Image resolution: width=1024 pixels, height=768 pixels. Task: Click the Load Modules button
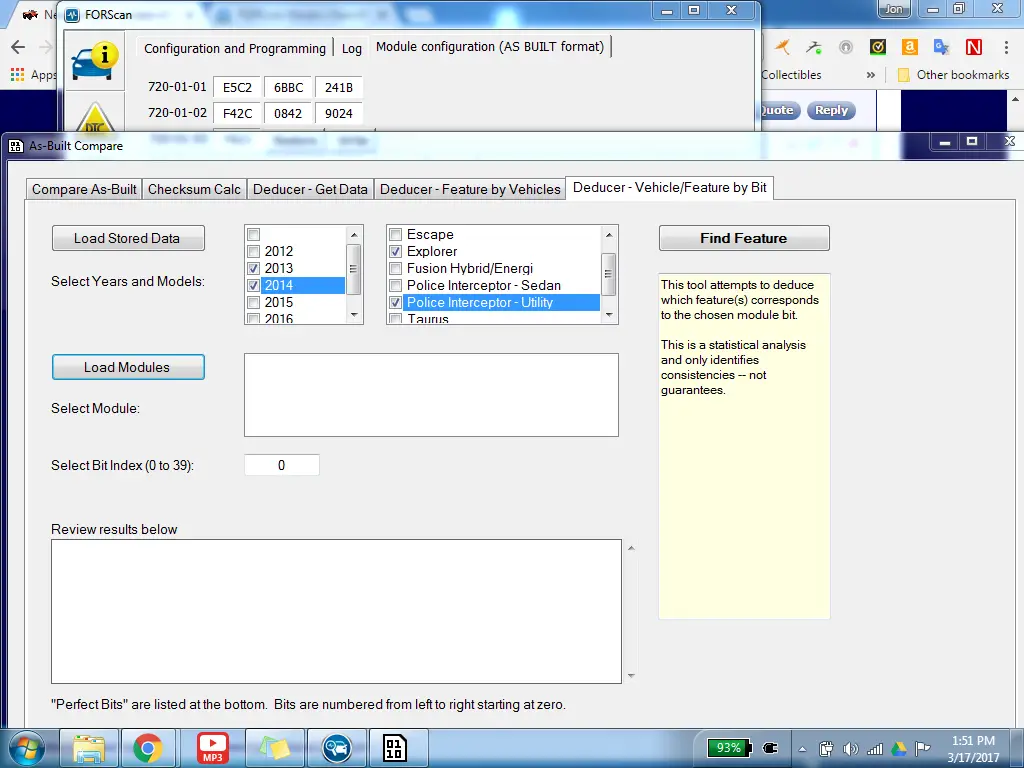pos(128,367)
